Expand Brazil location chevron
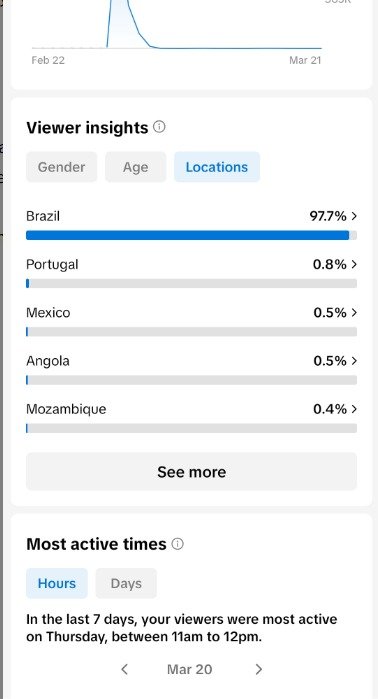 click(354, 216)
